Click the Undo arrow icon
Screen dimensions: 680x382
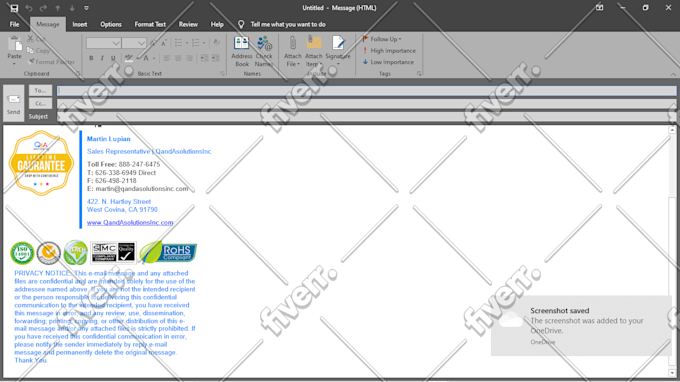click(x=29, y=8)
